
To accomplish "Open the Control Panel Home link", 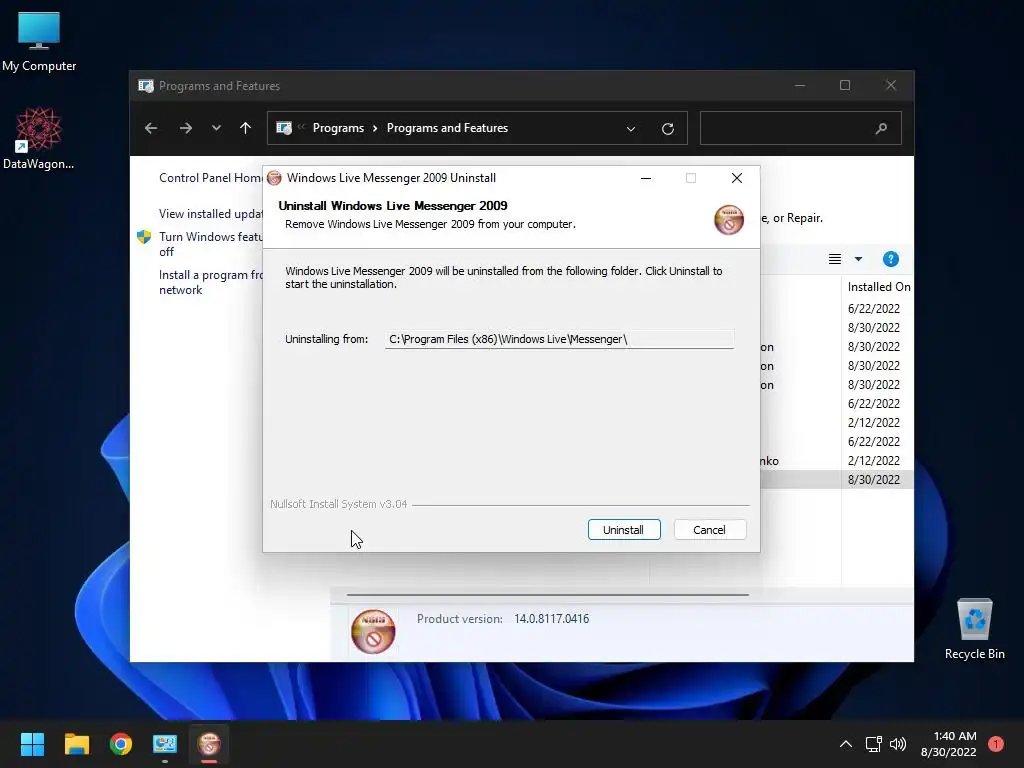I will 210,178.
